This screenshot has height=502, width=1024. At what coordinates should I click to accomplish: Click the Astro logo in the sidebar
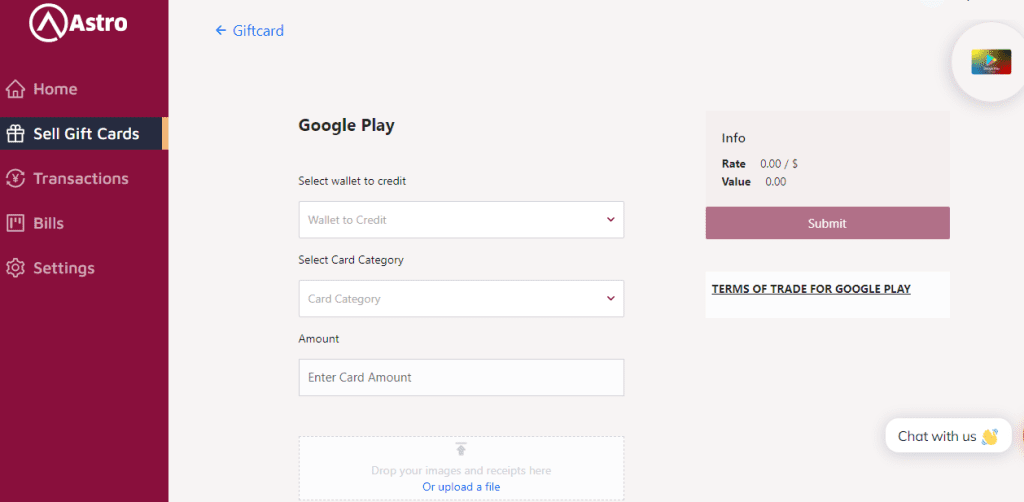coord(78,23)
